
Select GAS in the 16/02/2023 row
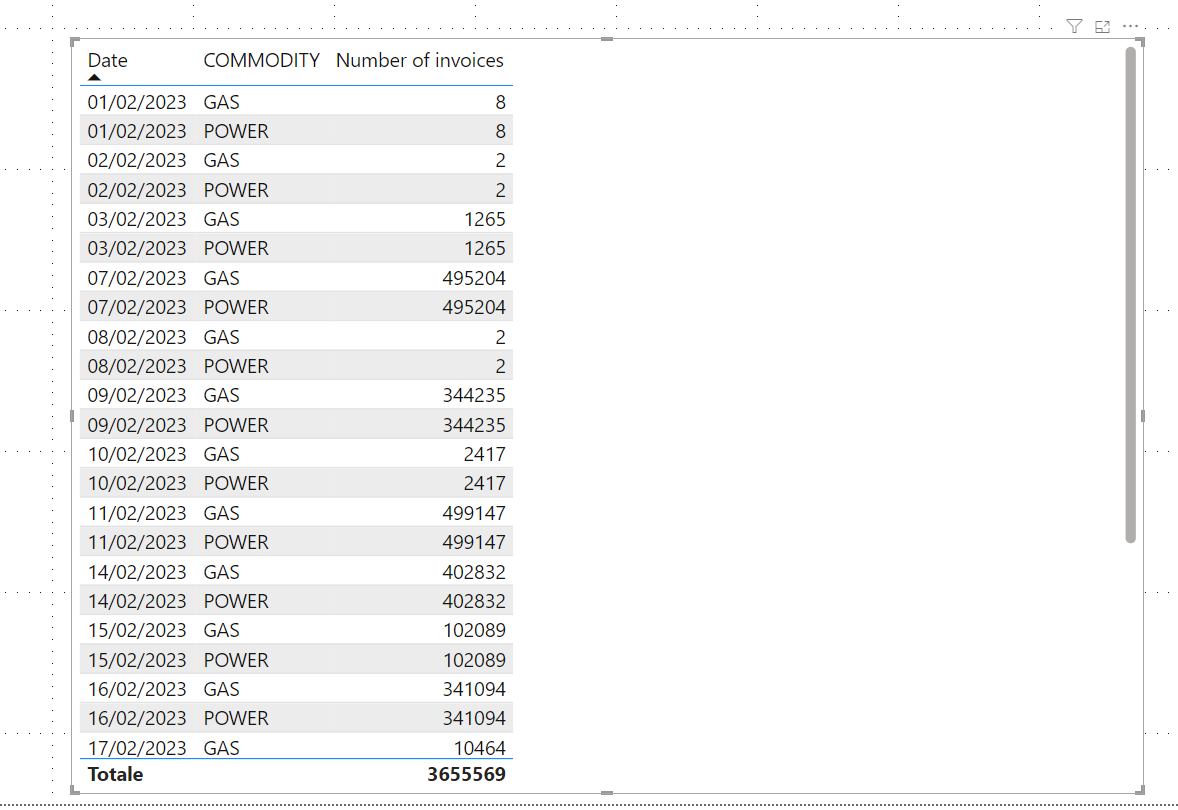222,690
